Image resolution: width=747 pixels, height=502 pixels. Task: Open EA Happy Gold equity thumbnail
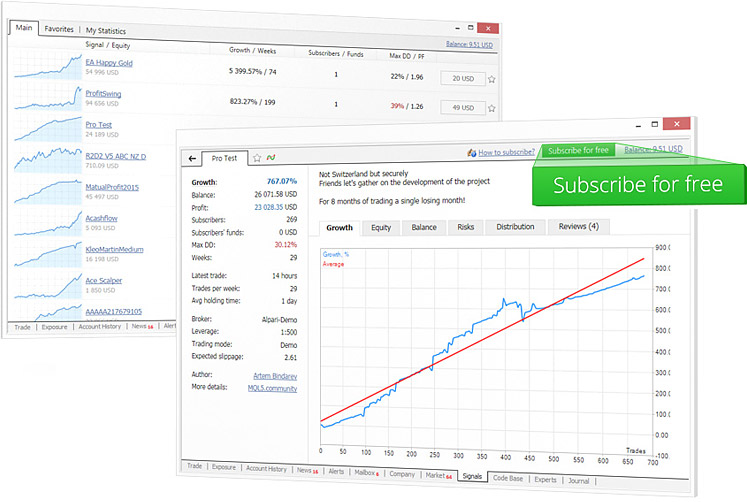click(x=48, y=67)
